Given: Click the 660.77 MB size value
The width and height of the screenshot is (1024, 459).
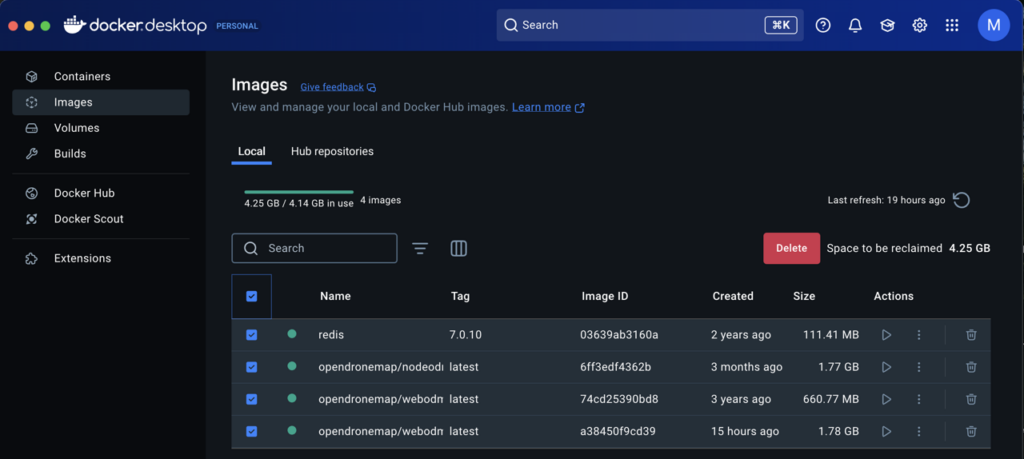Looking at the screenshot, I should coord(830,399).
